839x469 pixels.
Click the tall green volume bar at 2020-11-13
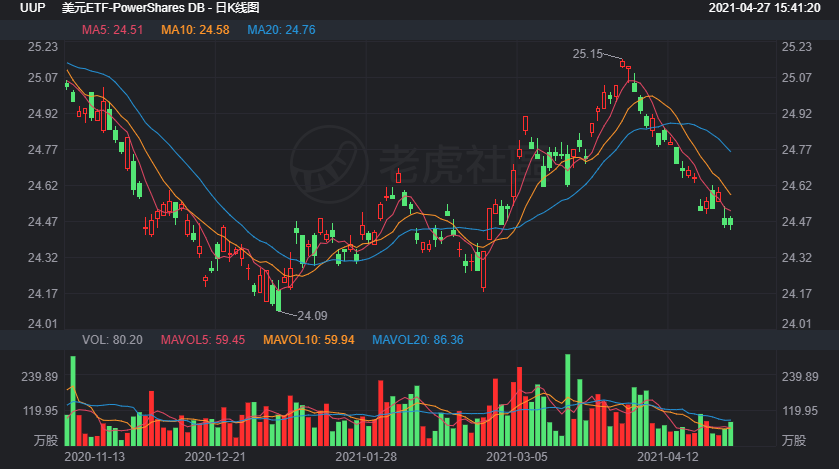(73, 401)
